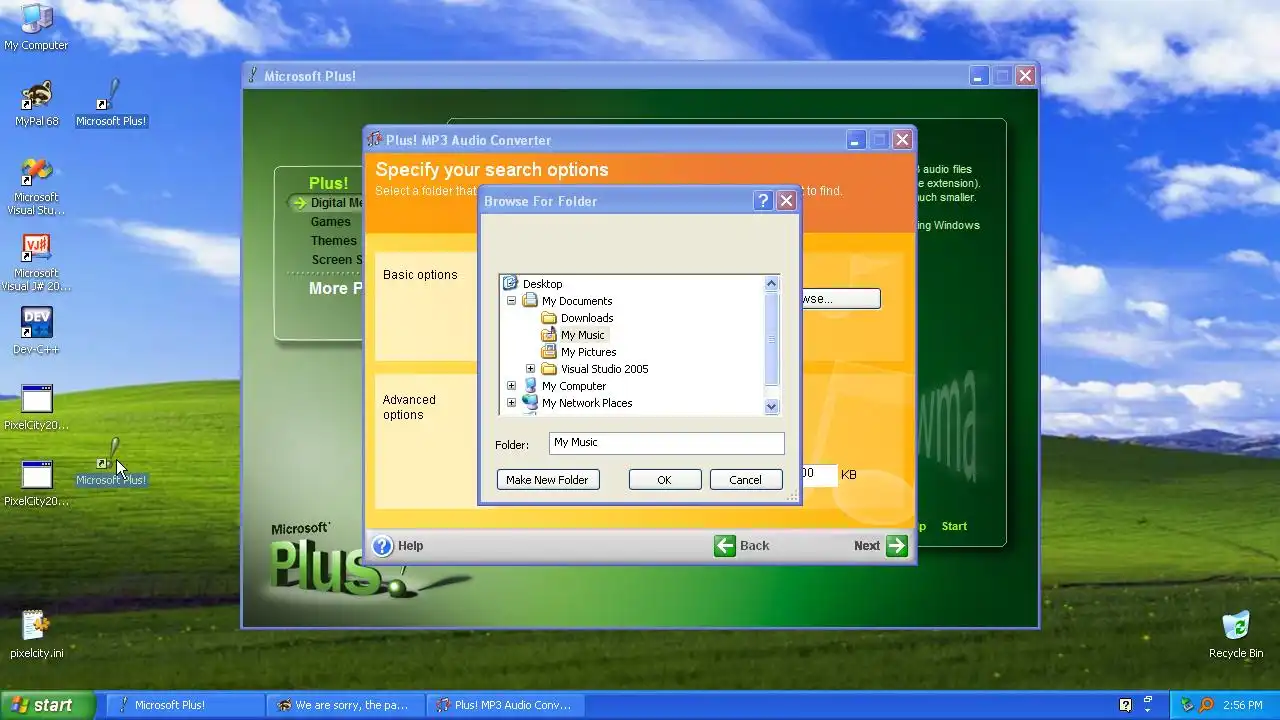
Task: Click the Downloads folder icon in tree
Action: [549, 318]
